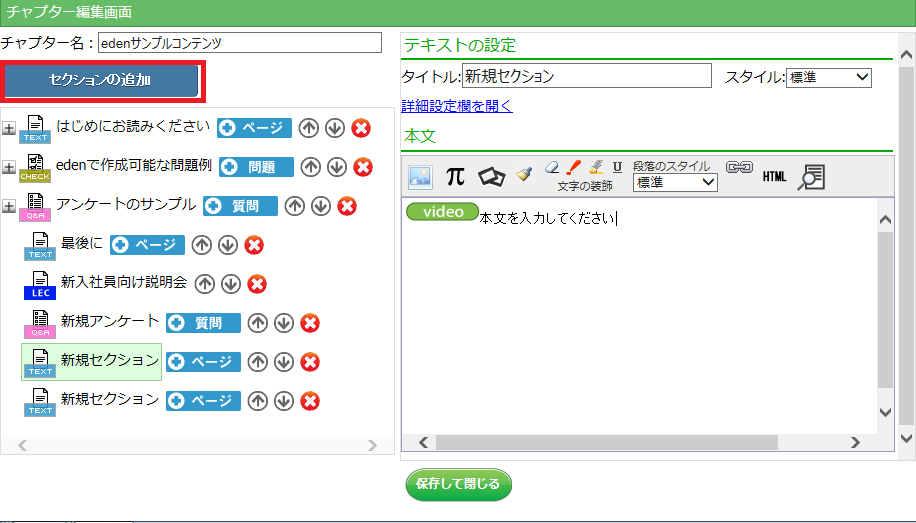The image size is (916, 523).
Task: Select the Q&A icon of 新規アンケート
Action: point(40,324)
